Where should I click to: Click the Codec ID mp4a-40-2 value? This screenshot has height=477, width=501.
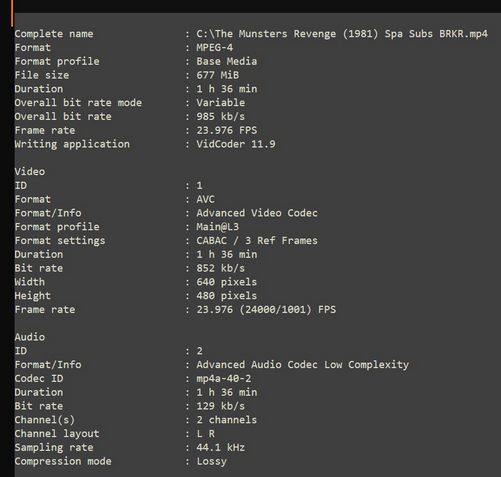click(x=224, y=378)
